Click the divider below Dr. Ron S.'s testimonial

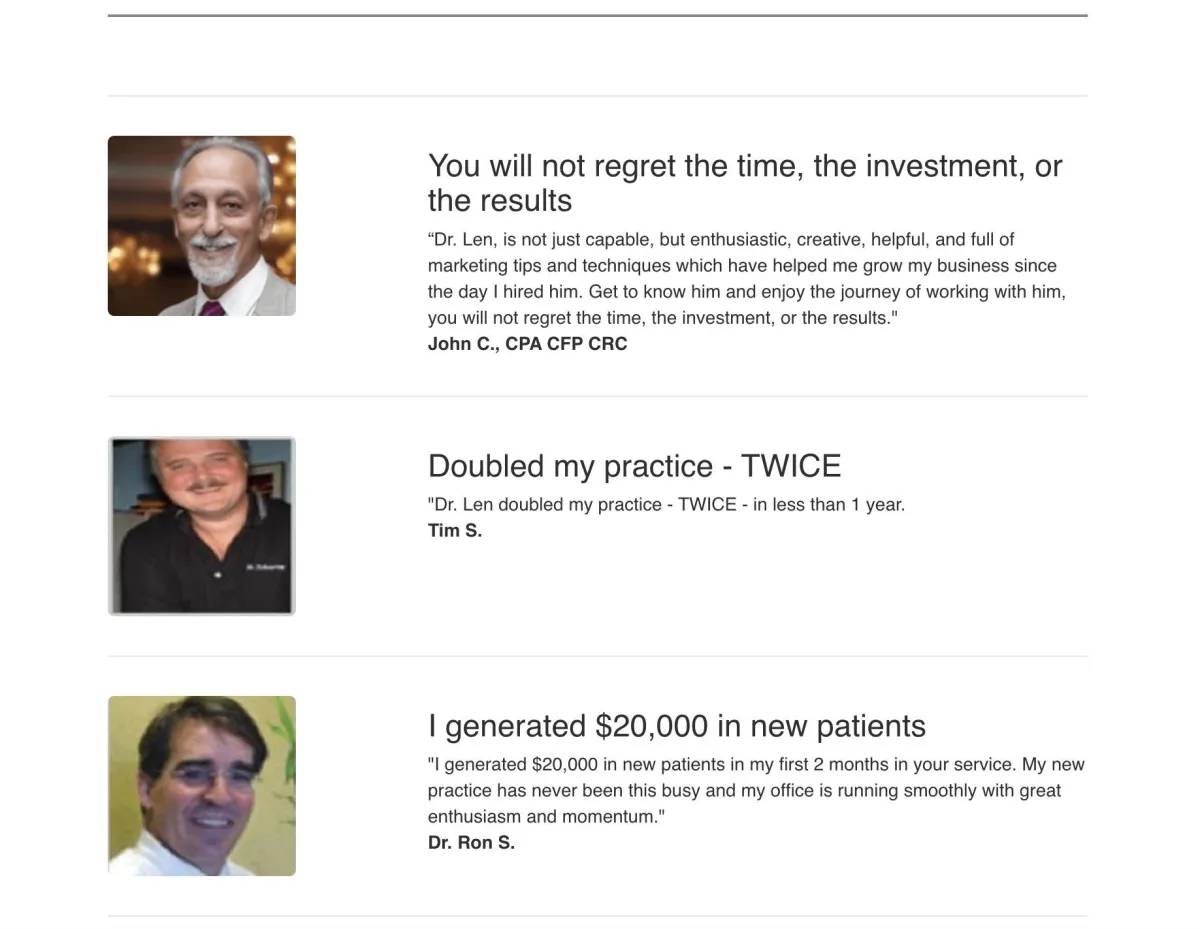click(597, 916)
